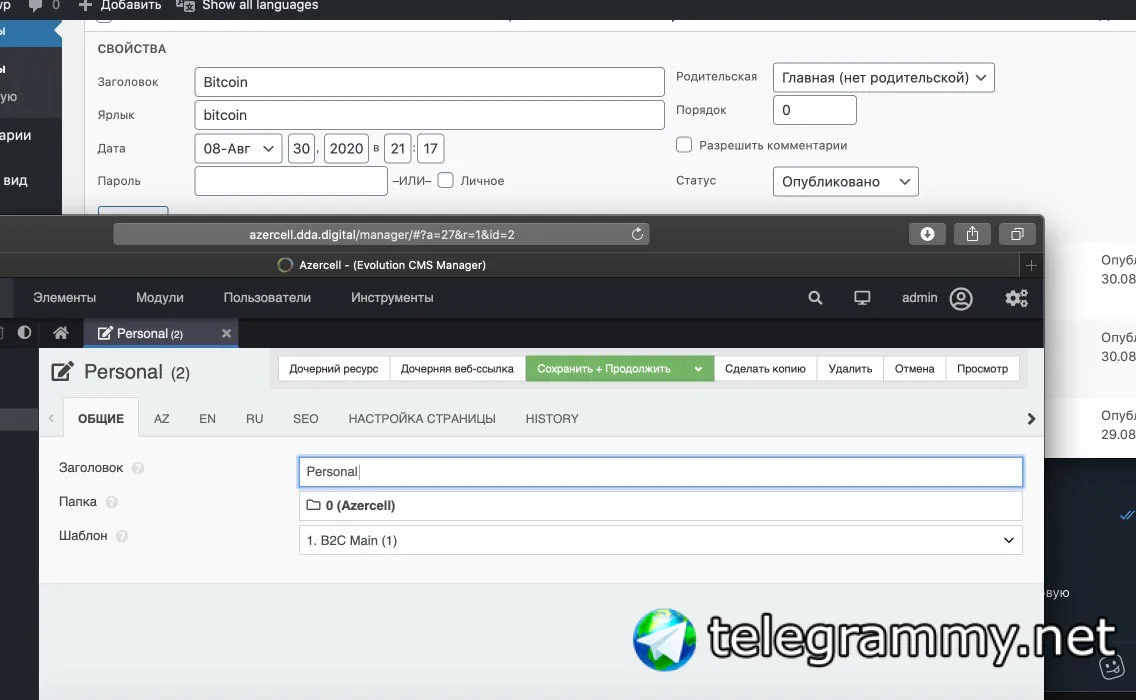Click the Заголовок field containing Bitcoin
The width and height of the screenshot is (1136, 700).
[430, 82]
